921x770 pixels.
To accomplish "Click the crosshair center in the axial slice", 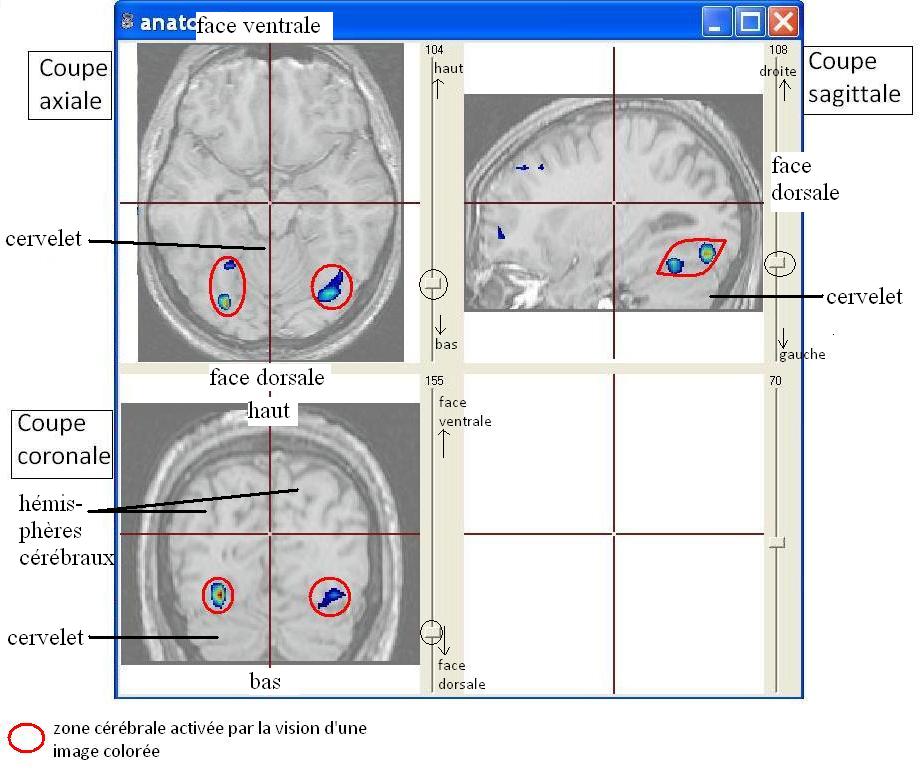I will click(x=269, y=203).
